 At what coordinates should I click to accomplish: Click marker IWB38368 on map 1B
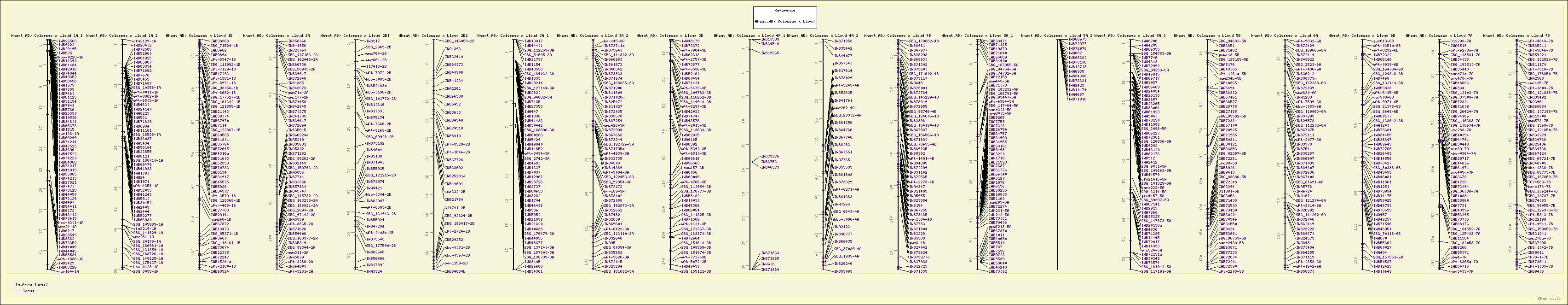coord(220,41)
